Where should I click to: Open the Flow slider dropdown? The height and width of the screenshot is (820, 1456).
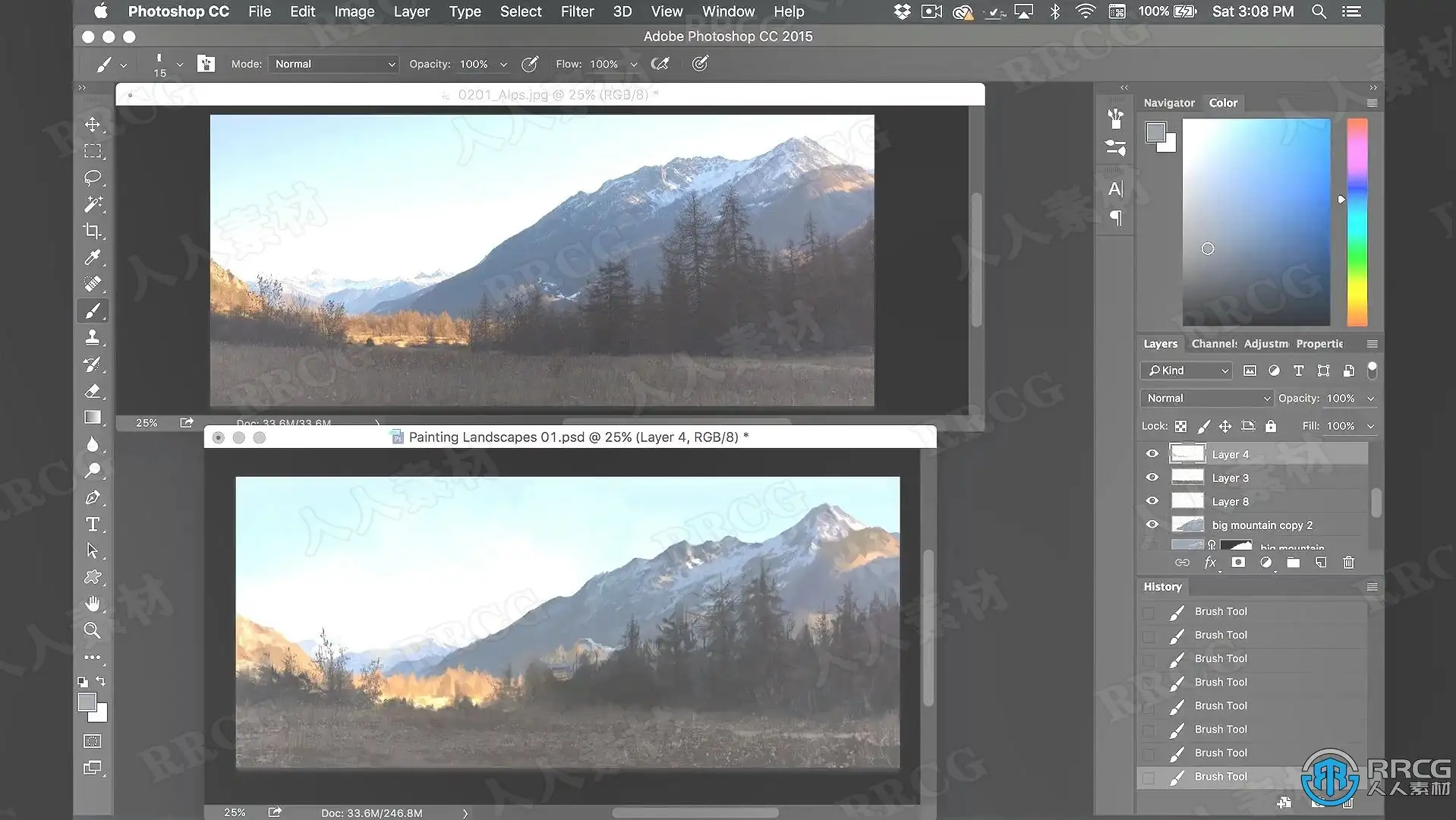634,65
